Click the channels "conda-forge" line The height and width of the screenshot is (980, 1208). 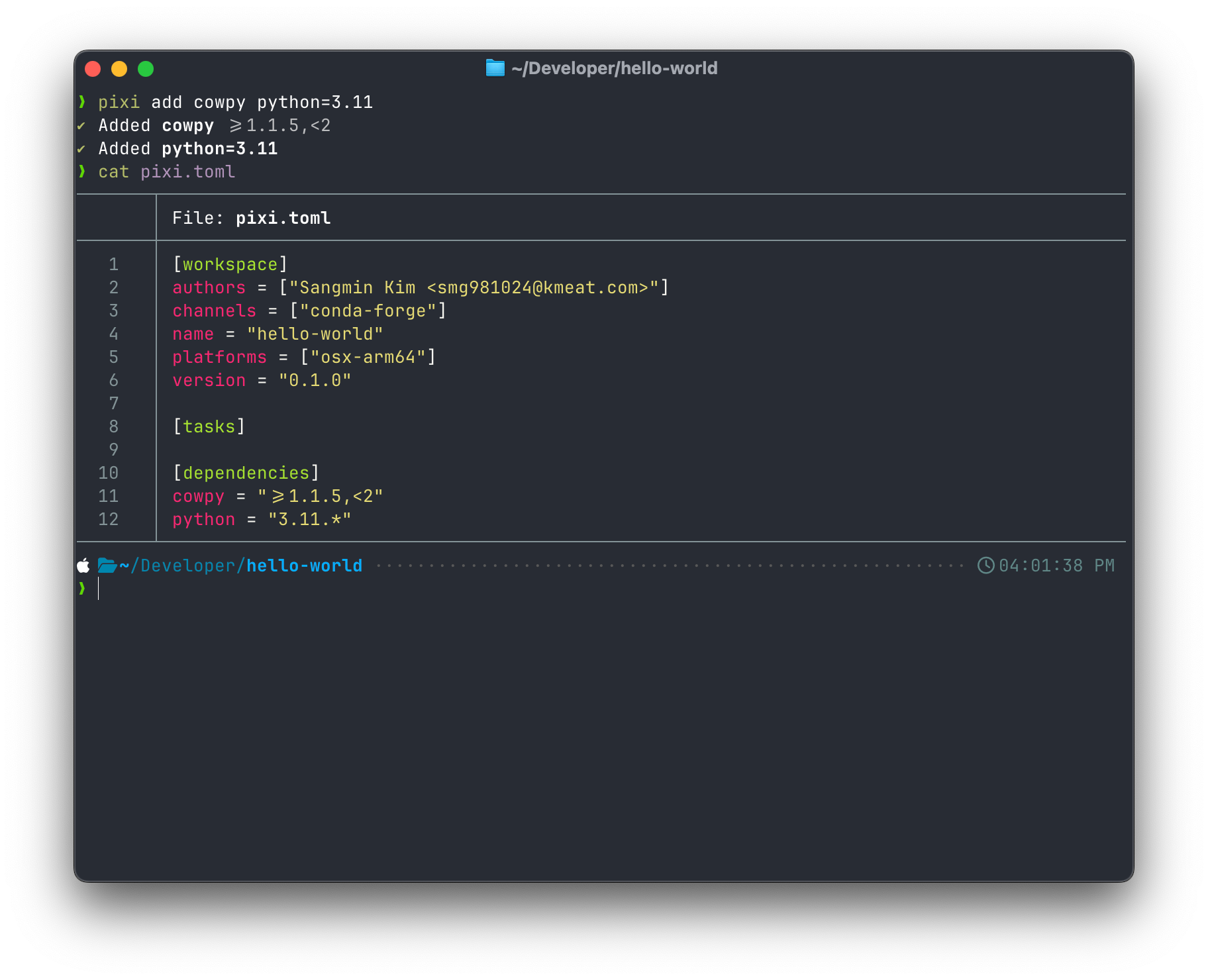tap(310, 311)
